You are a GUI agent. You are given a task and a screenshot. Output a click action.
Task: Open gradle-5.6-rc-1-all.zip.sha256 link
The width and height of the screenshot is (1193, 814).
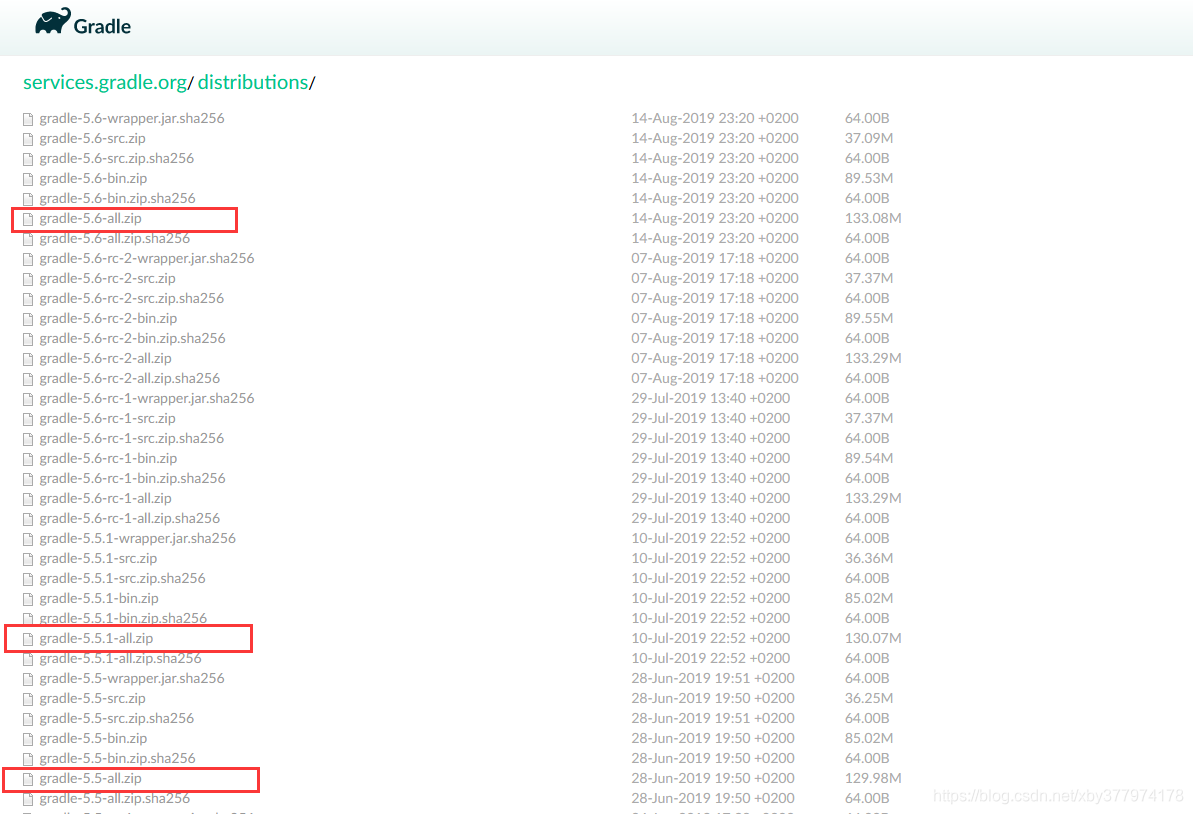coord(129,518)
